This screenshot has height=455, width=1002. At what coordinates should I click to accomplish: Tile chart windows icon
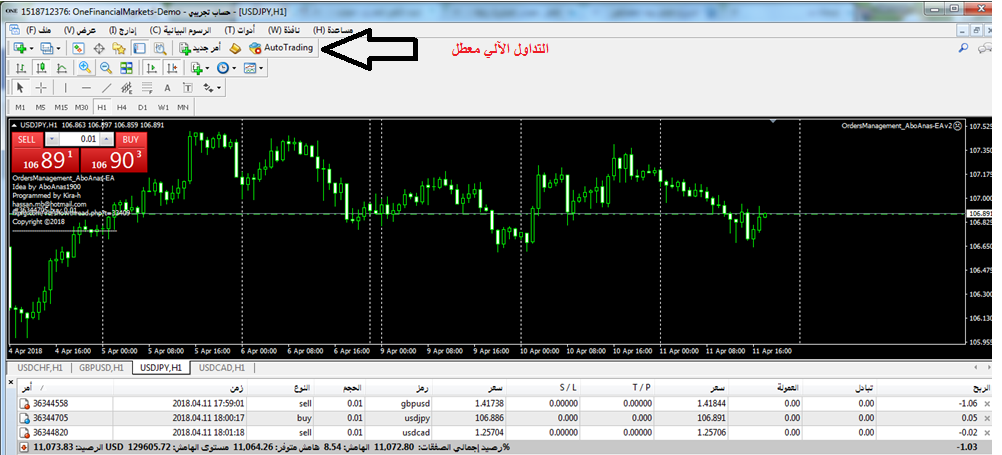[126, 68]
